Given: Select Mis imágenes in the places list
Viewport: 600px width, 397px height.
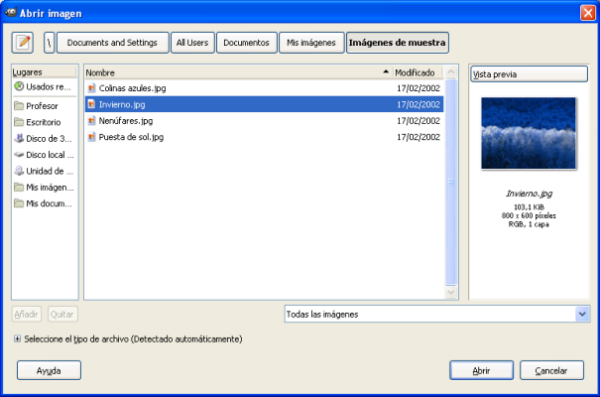Looking at the screenshot, I should click(44, 187).
